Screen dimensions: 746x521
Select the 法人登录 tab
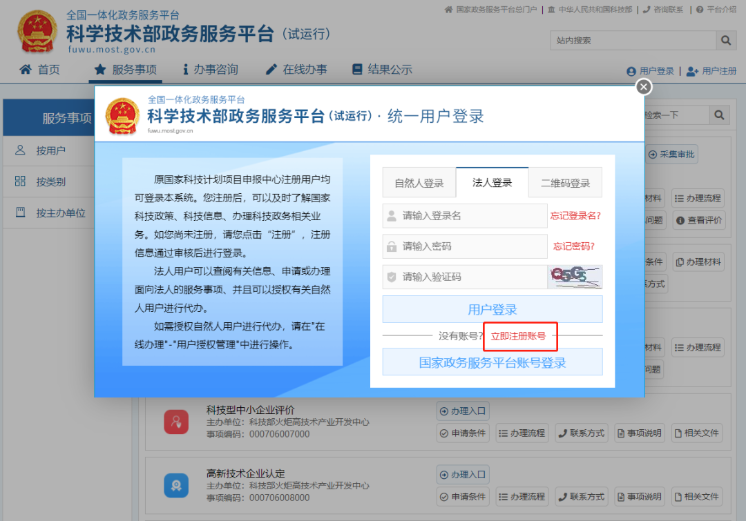point(492,183)
